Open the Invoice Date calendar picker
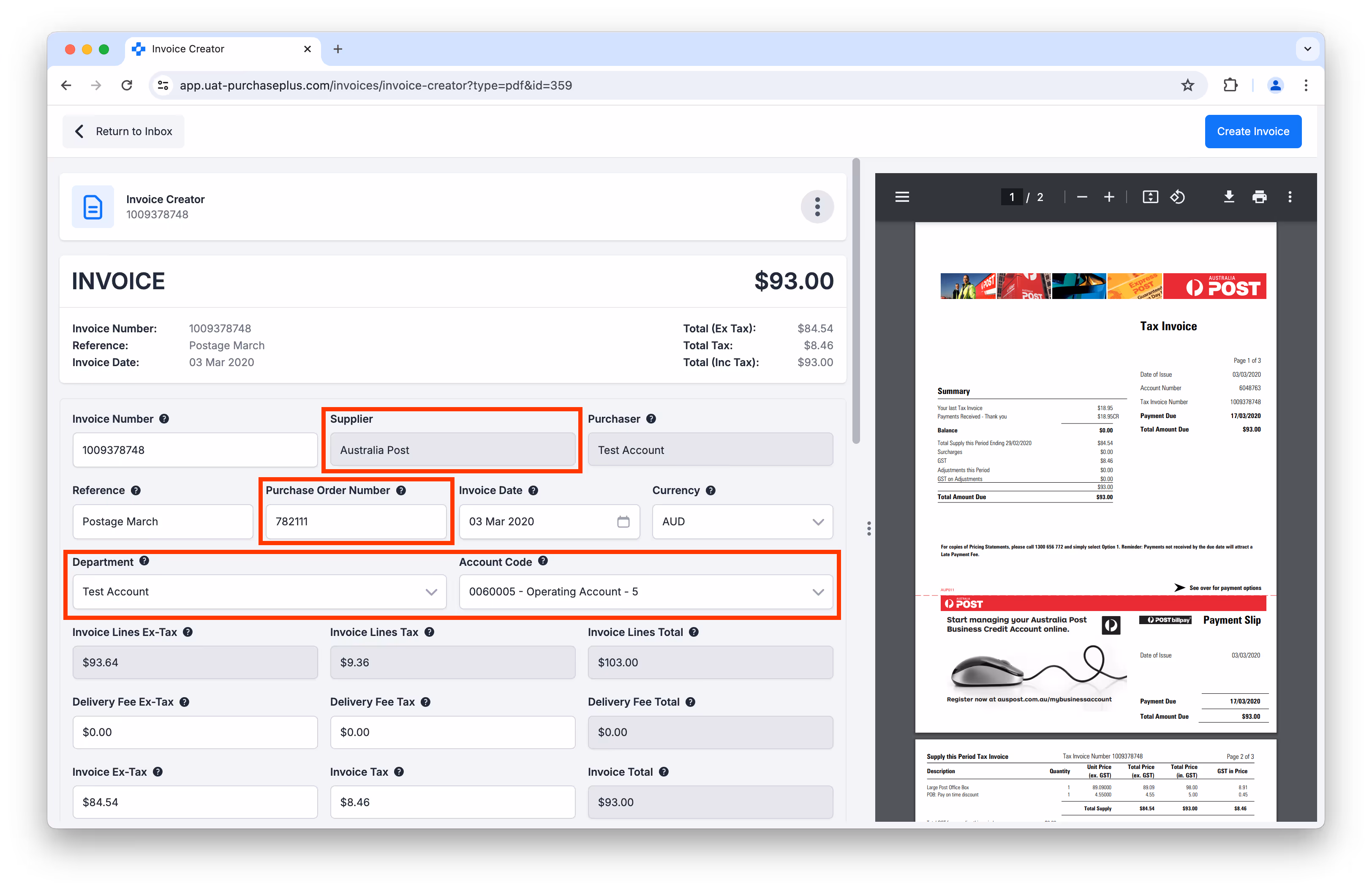1372x891 pixels. coord(623,522)
